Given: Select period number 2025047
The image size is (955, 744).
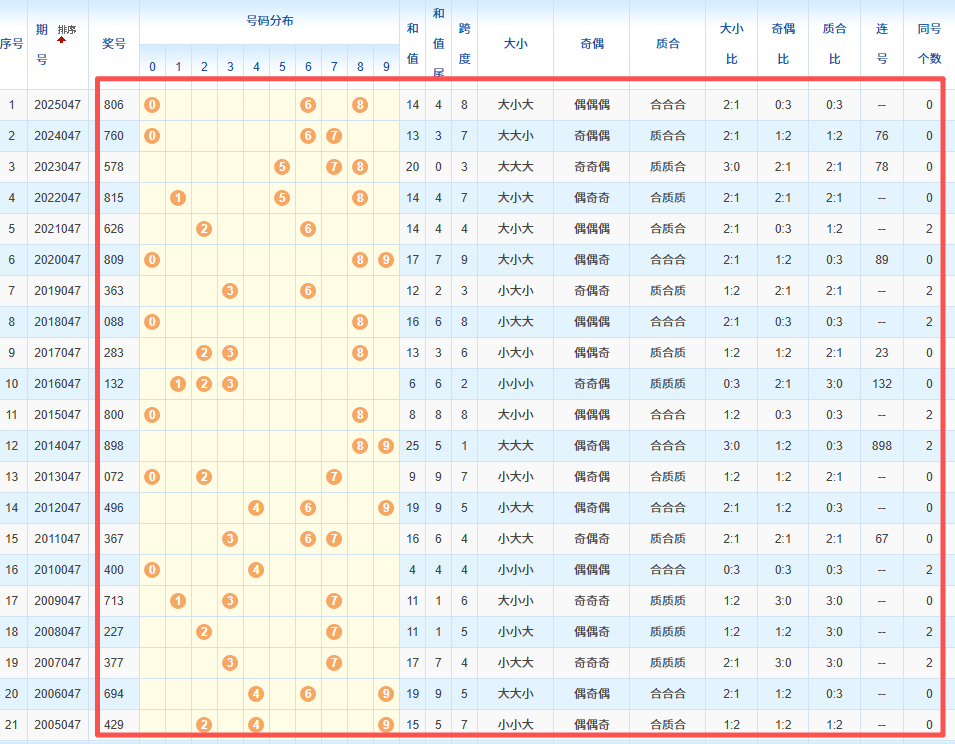Looking at the screenshot, I should tap(57, 105).
